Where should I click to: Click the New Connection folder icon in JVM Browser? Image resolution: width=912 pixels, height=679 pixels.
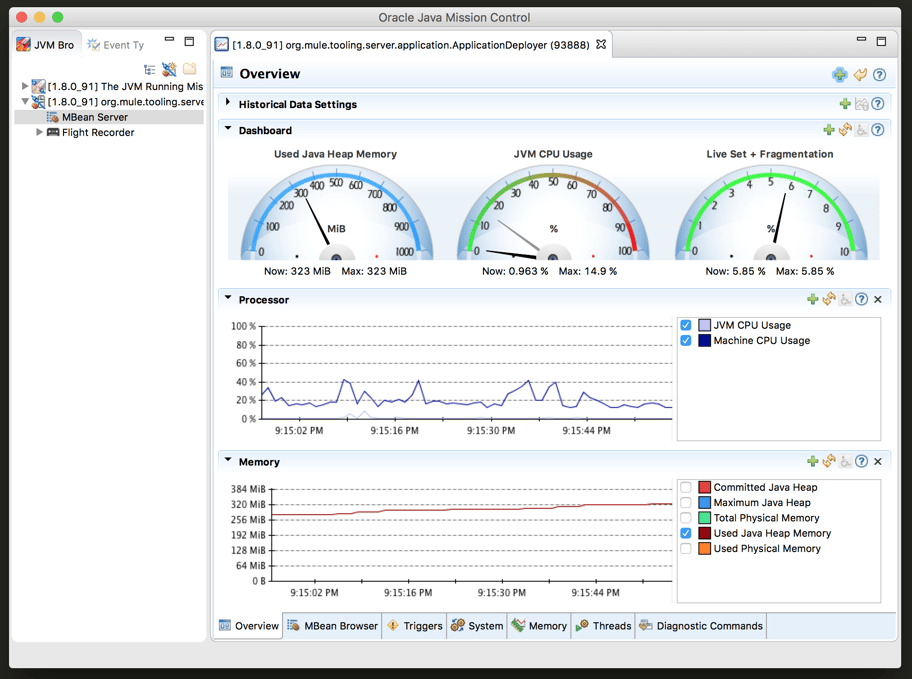pyautogui.click(x=188, y=68)
